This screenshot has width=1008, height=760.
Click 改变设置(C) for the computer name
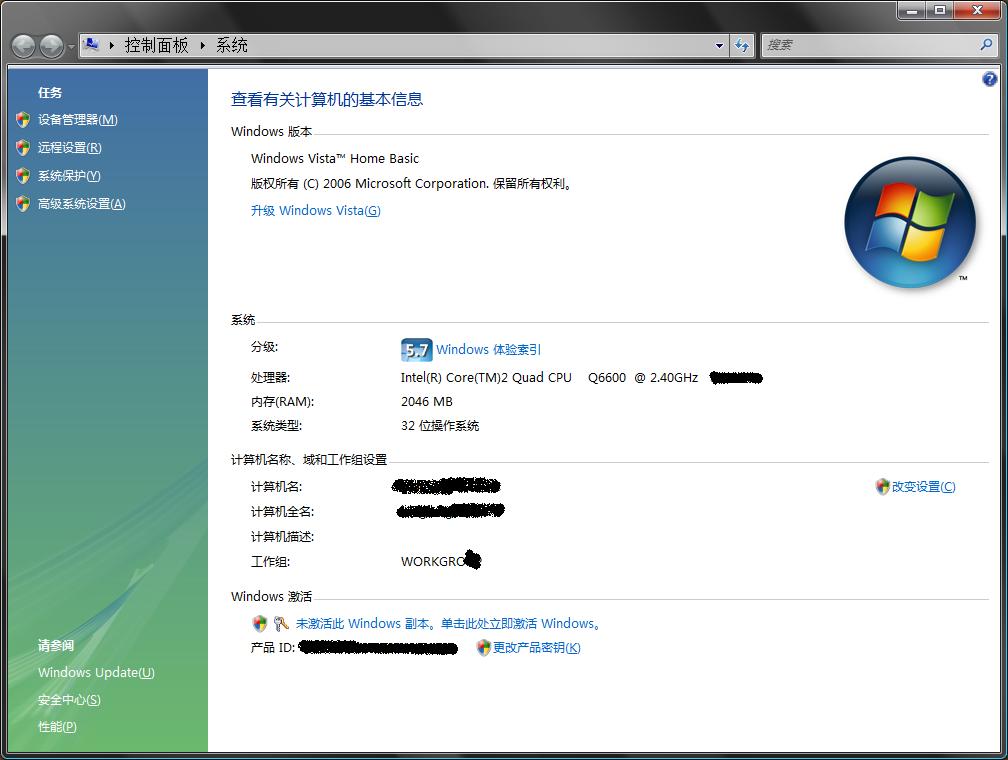(x=923, y=487)
